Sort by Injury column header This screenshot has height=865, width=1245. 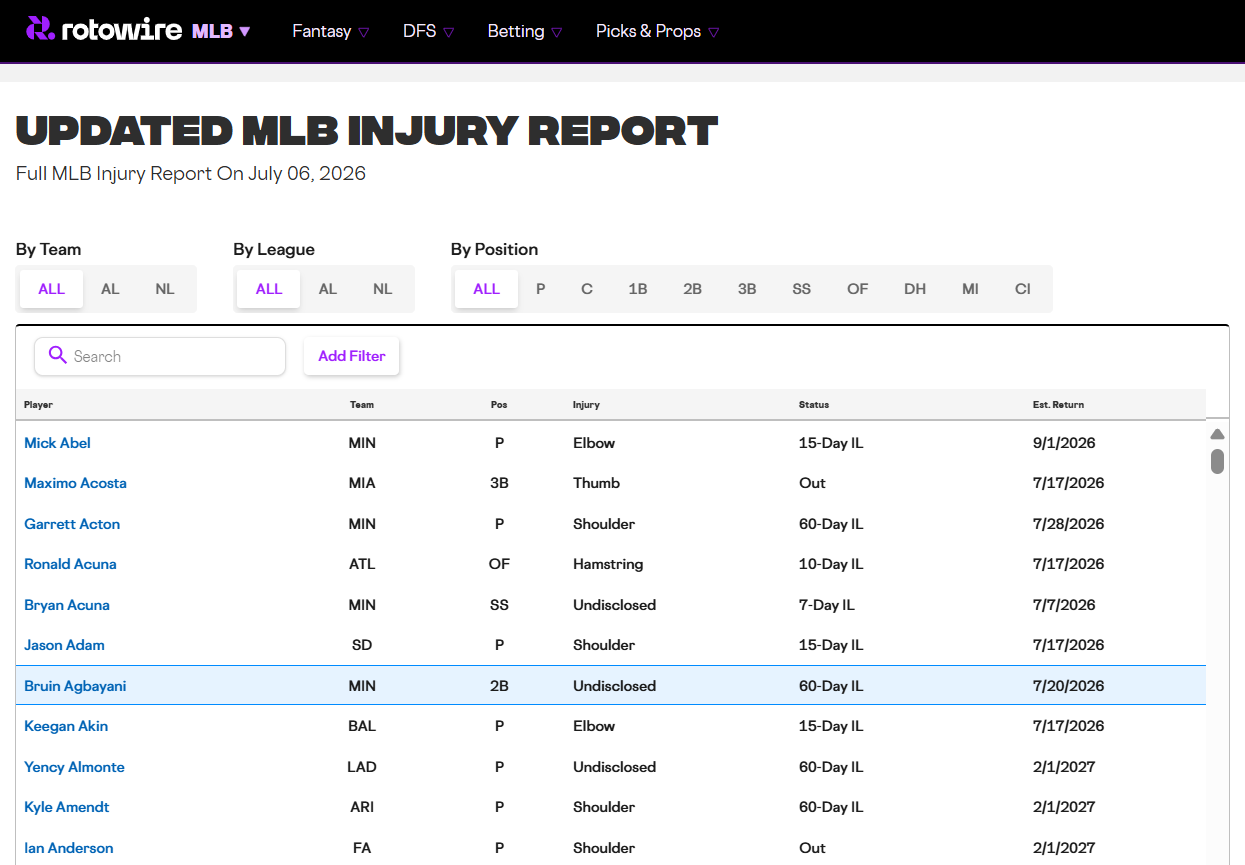point(586,405)
